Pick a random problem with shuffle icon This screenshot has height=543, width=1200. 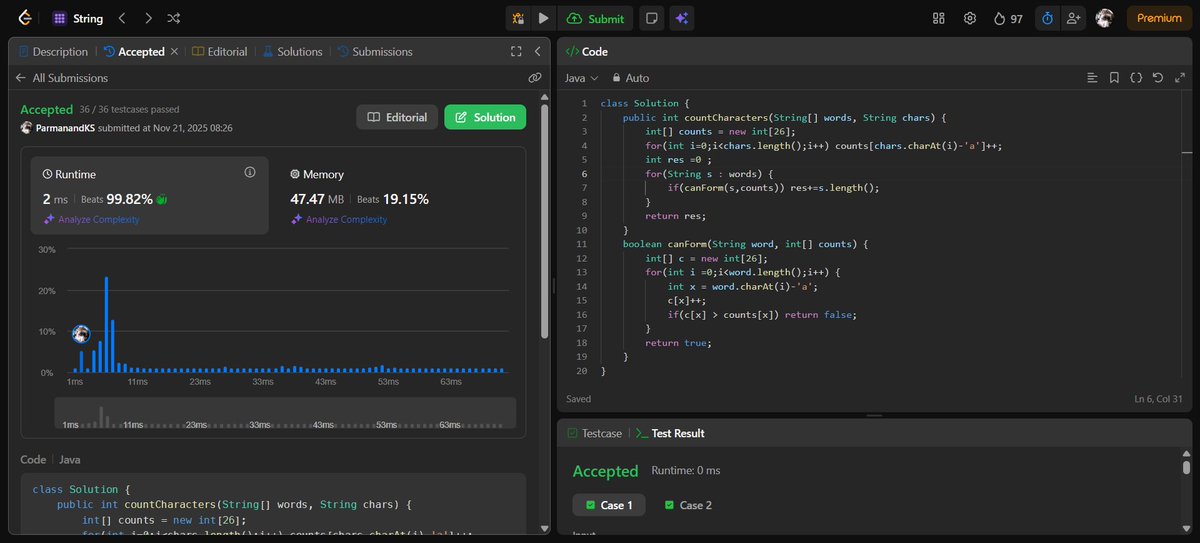pos(173,18)
